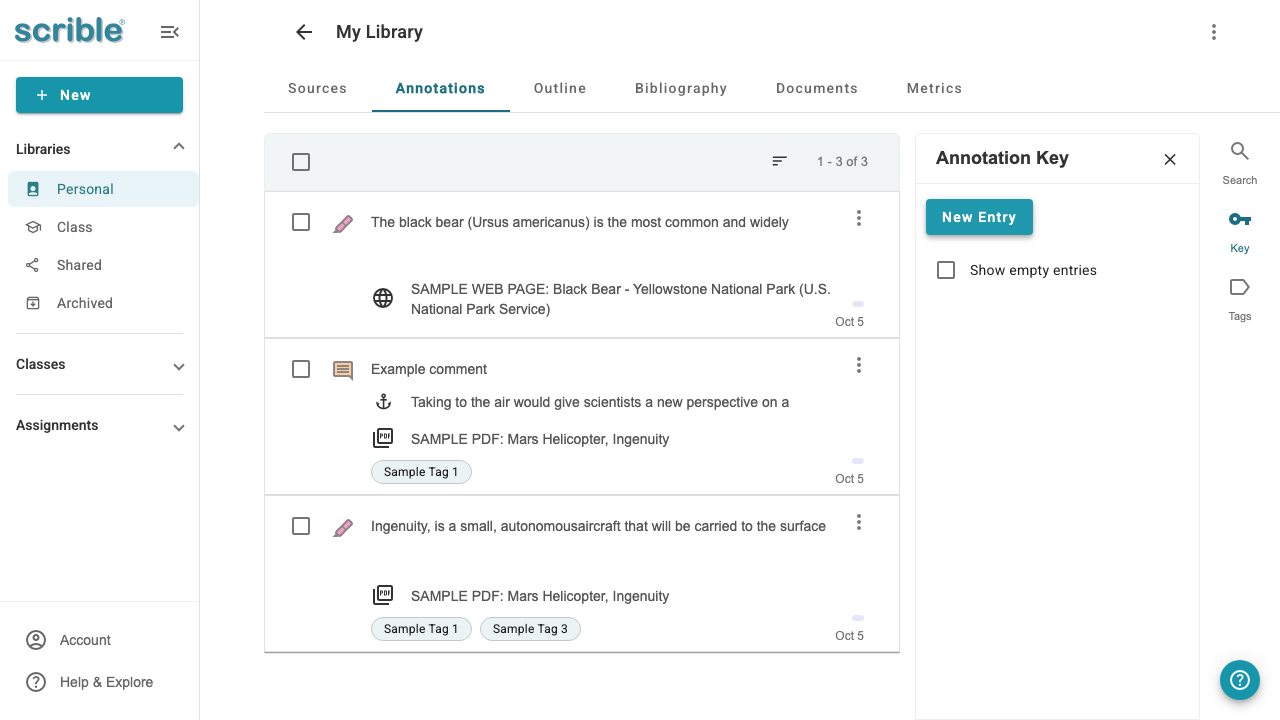Open options menu for Ingenuity annotation
Viewport: 1280px width, 720px height.
pos(859,522)
